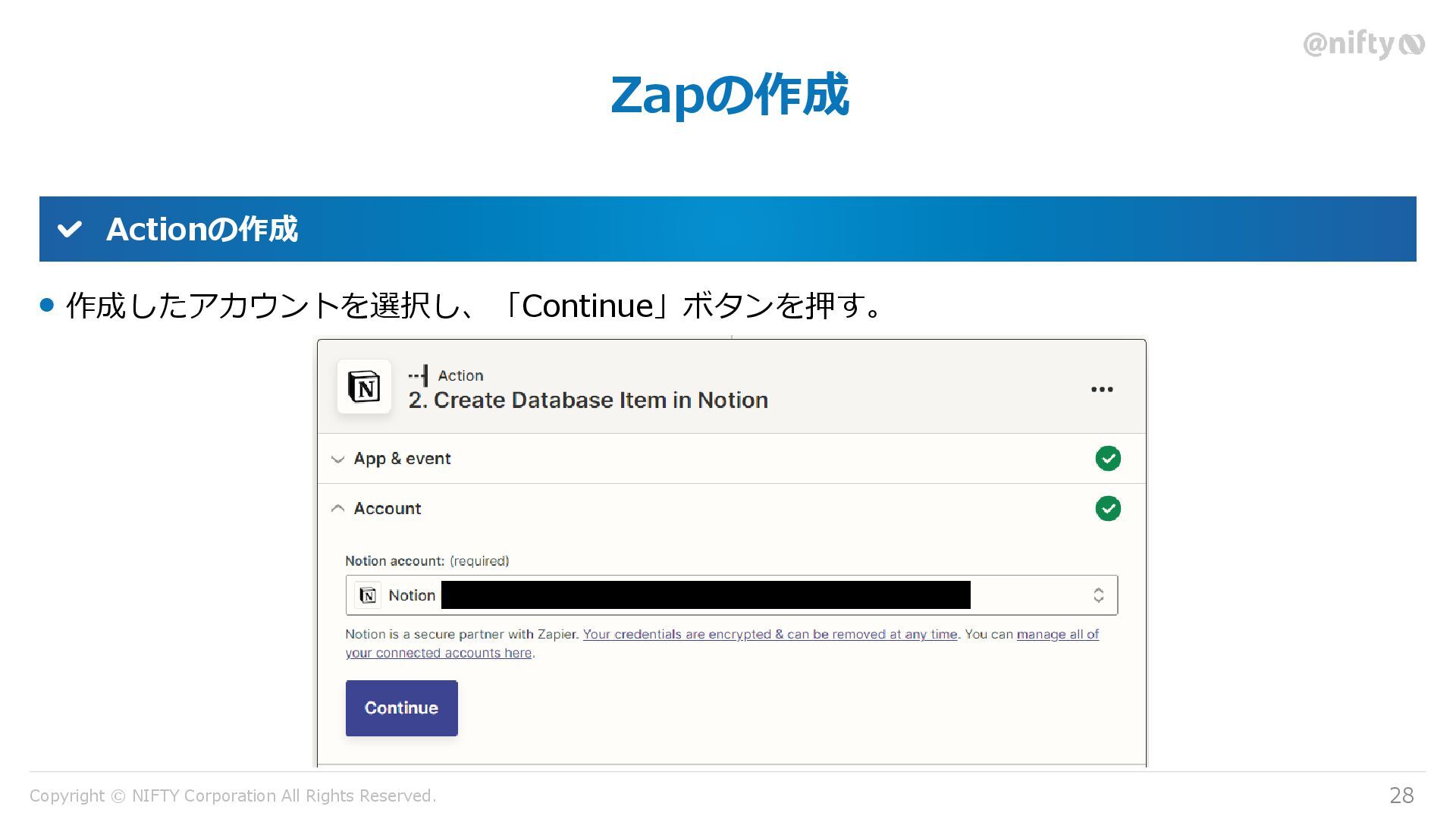Click the Account section label
Viewport: 1456px width, 819px height.
pos(388,509)
